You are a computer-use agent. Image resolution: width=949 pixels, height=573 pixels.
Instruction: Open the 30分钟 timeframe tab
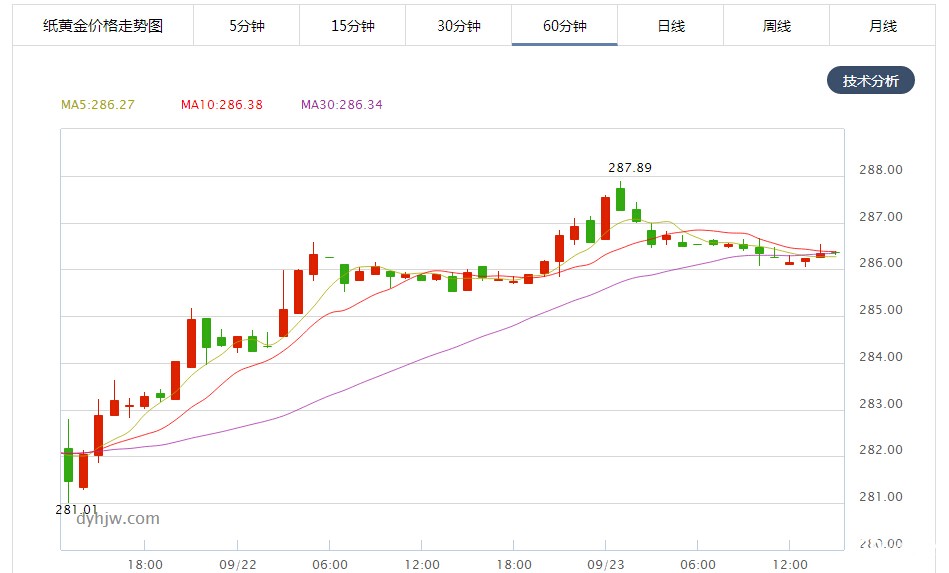pyautogui.click(x=458, y=26)
